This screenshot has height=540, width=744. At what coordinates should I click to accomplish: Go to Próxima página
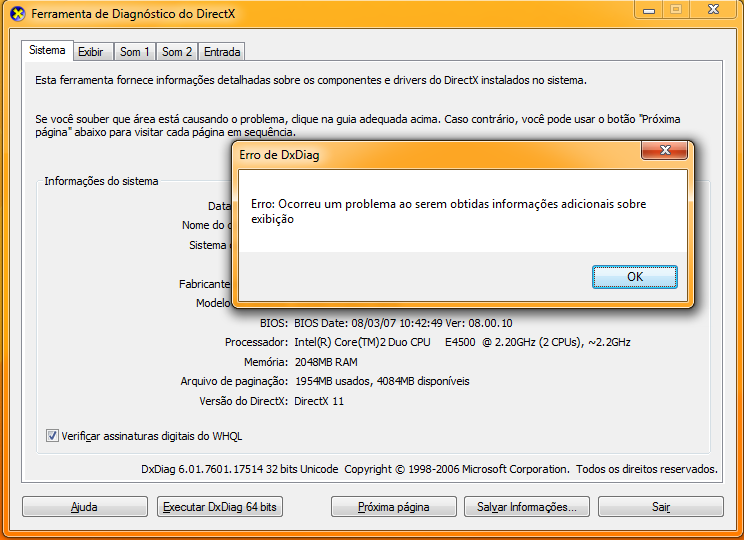(393, 507)
